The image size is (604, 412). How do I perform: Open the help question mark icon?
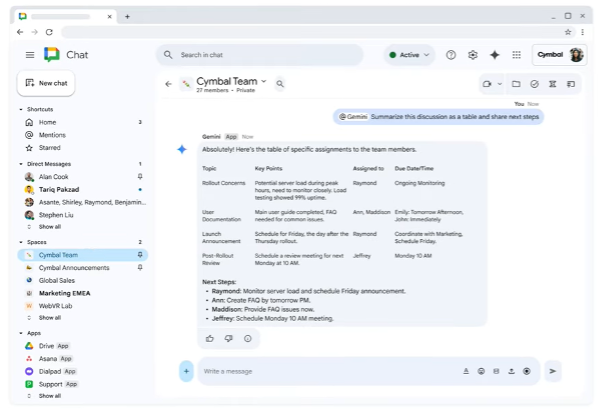point(451,55)
